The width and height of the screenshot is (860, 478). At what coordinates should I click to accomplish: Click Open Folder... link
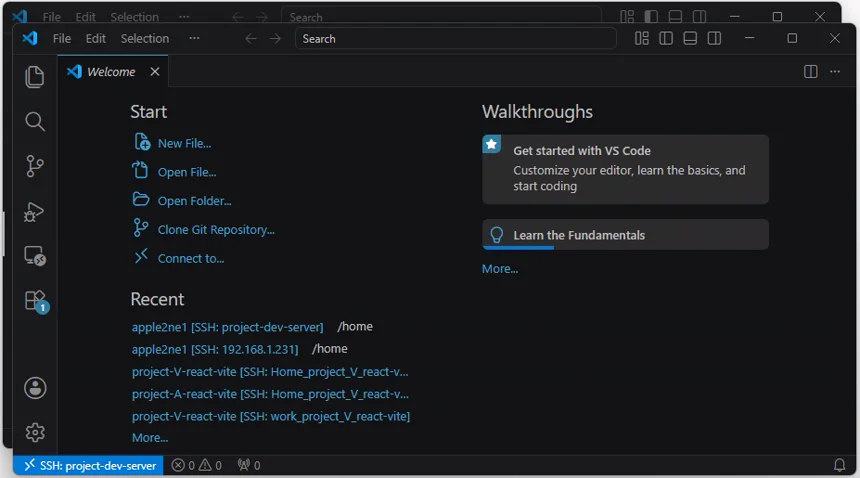[195, 201]
